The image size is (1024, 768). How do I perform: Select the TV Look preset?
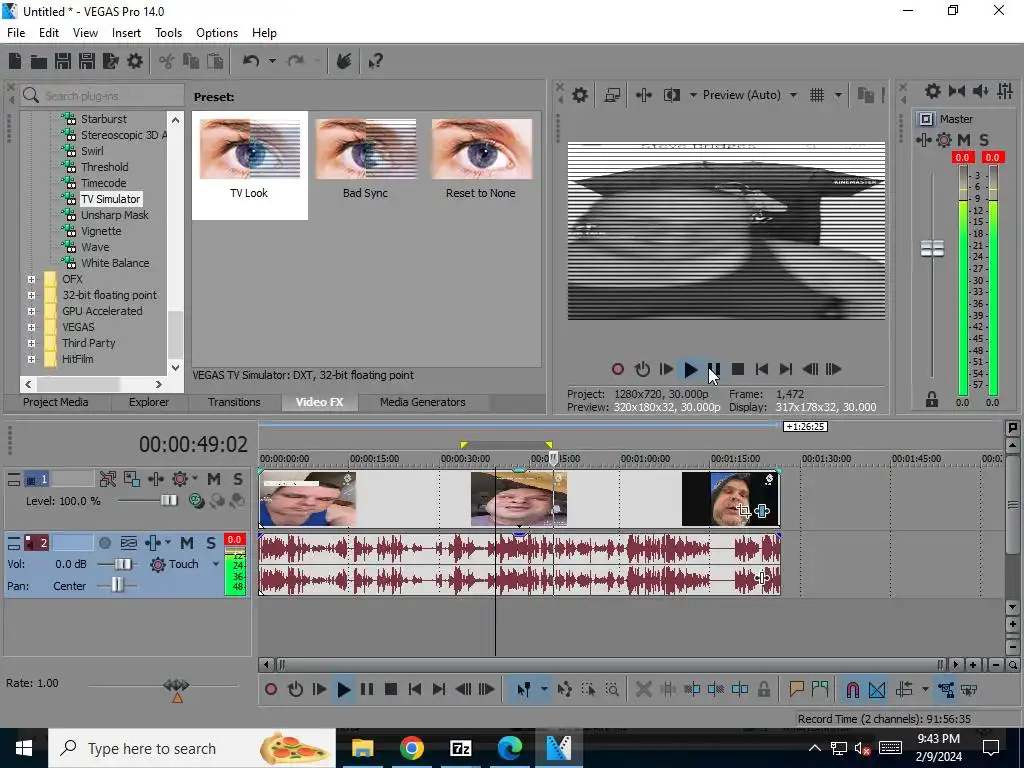[x=249, y=165]
